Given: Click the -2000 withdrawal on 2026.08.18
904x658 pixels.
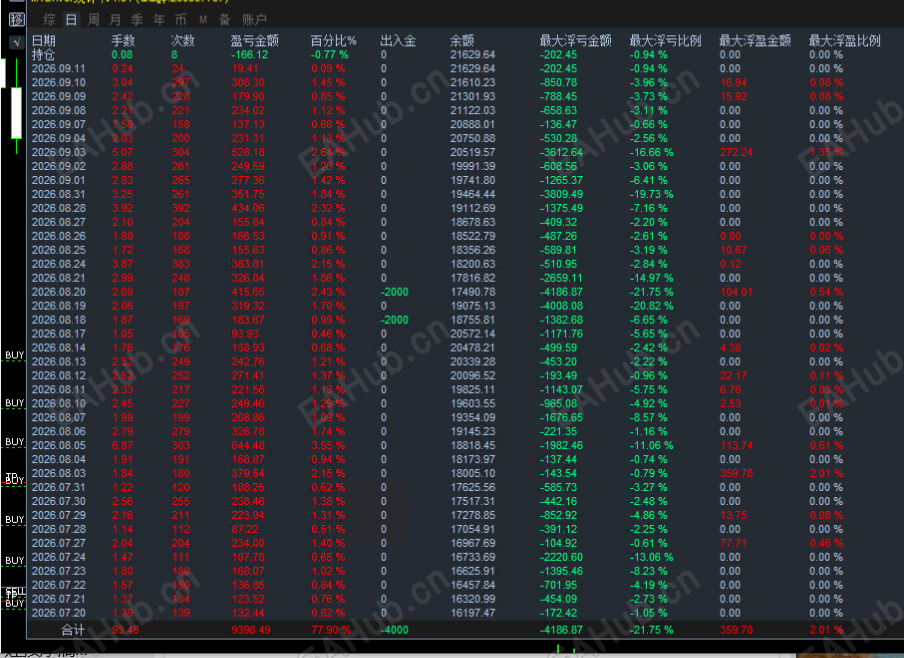Looking at the screenshot, I should [394, 320].
